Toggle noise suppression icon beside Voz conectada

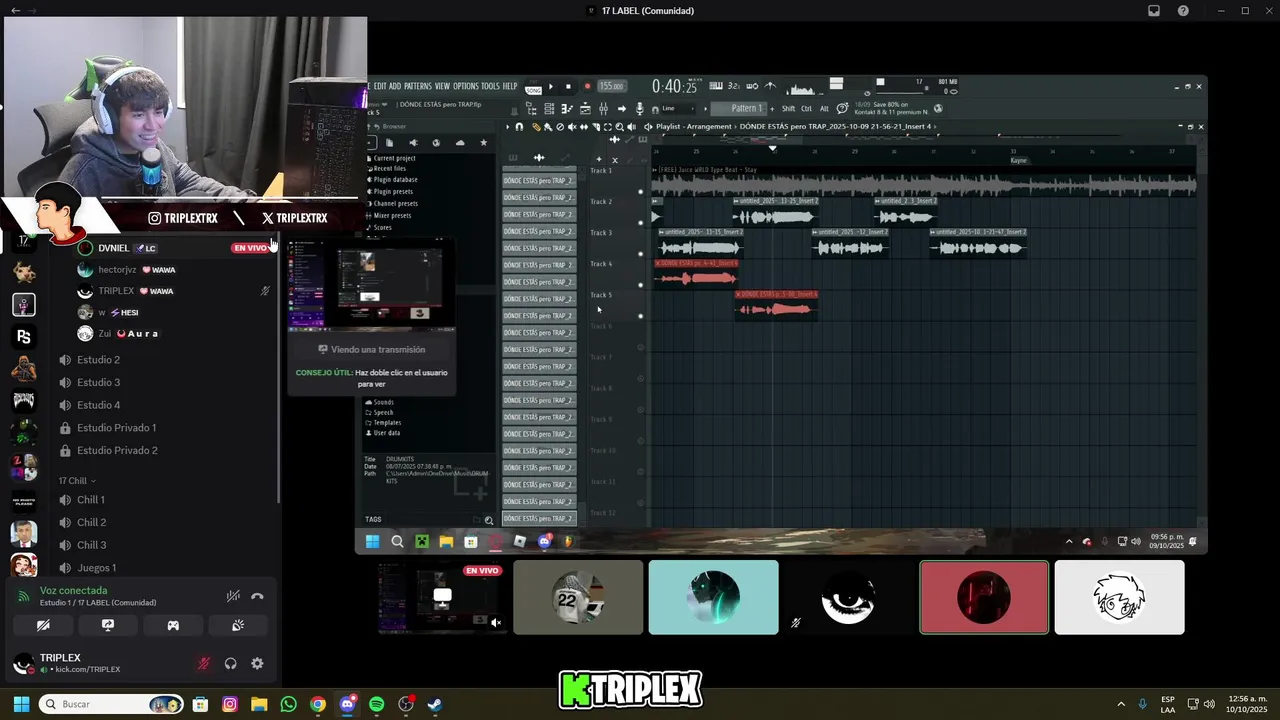click(233, 596)
